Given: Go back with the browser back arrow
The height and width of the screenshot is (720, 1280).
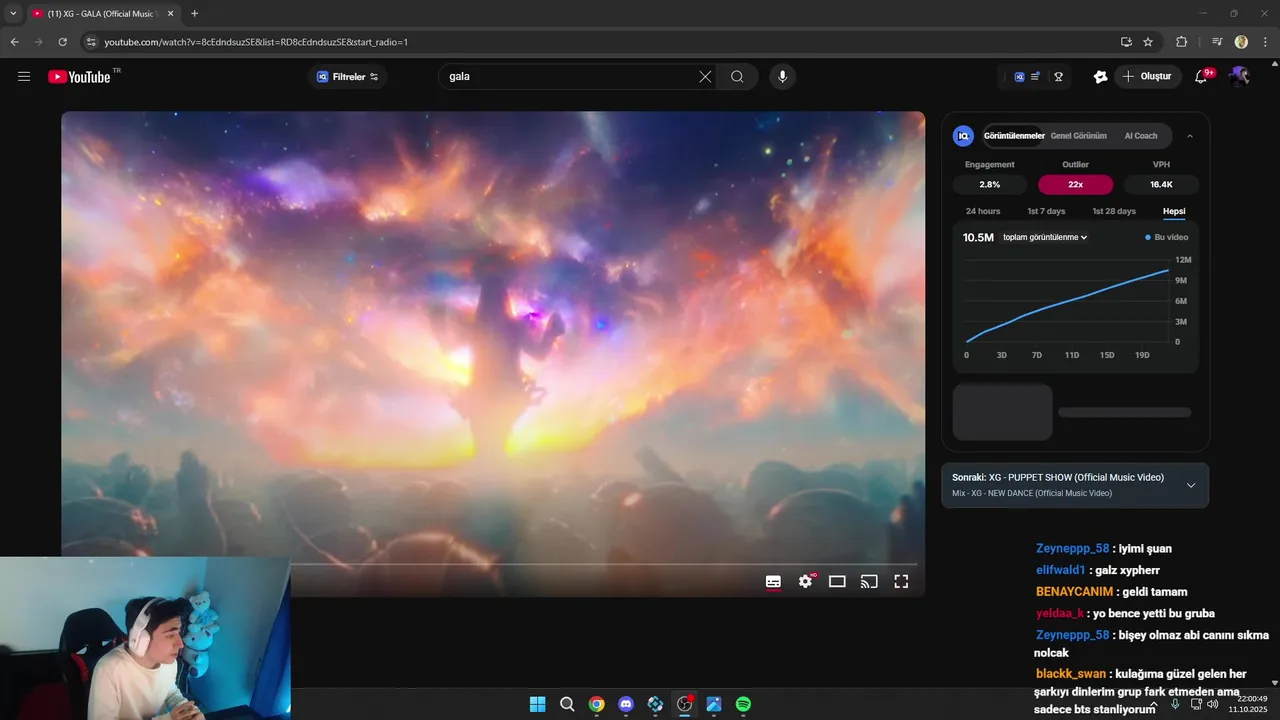Looking at the screenshot, I should point(15,42).
